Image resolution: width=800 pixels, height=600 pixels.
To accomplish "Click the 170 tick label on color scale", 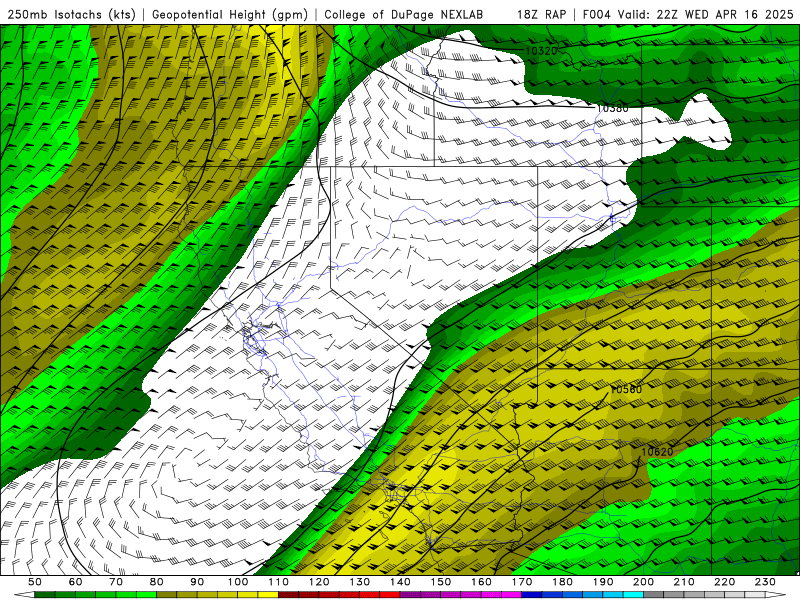I will pos(522,582).
